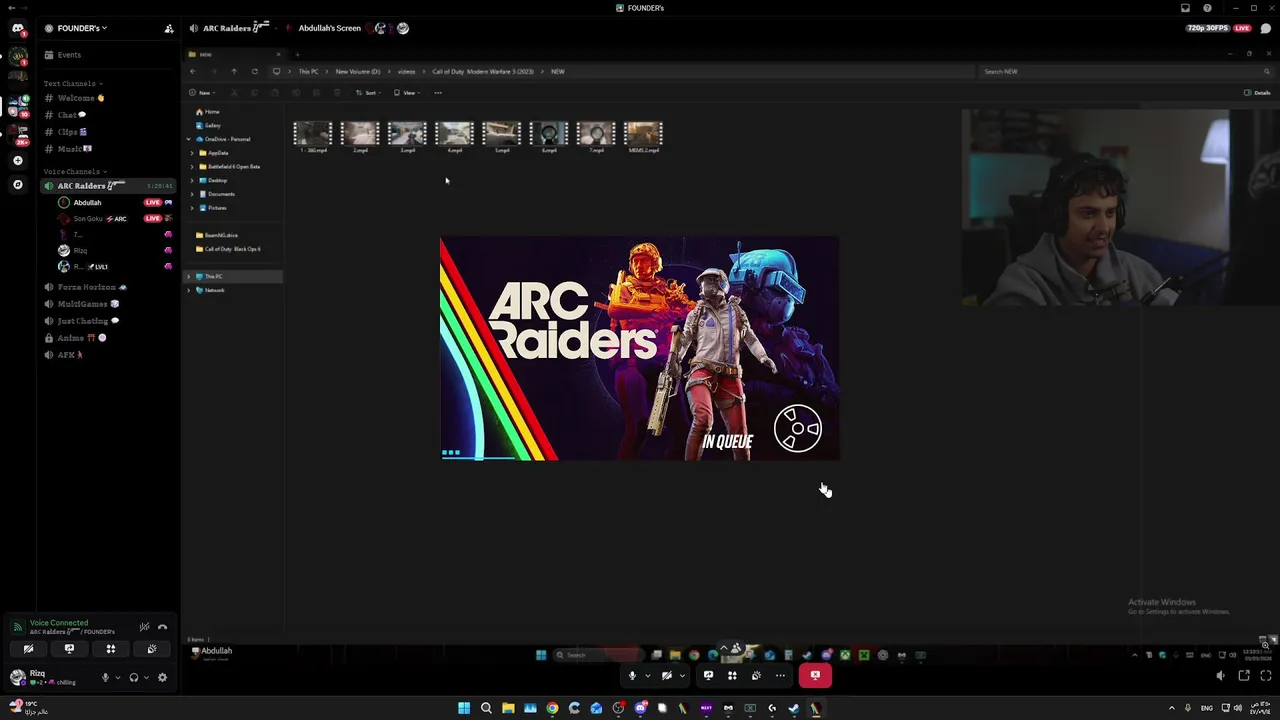This screenshot has height=720, width=1280.
Task: Open Google Chrome from the taskbar
Action: 552,708
